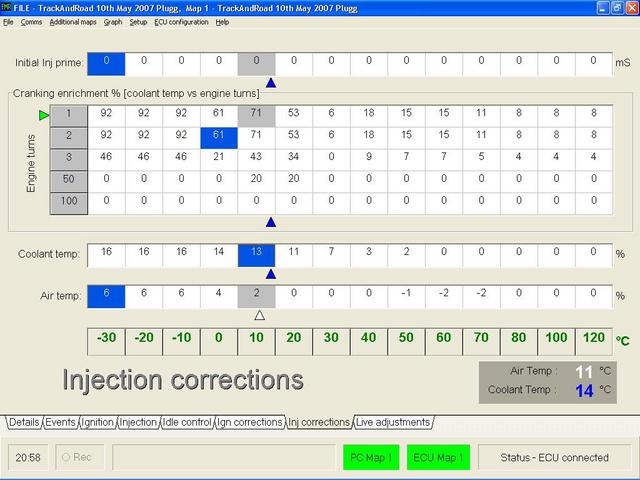Image resolution: width=640 pixels, height=480 pixels.
Task: Click the 0 °C temperature header
Action: pyautogui.click(x=219, y=342)
